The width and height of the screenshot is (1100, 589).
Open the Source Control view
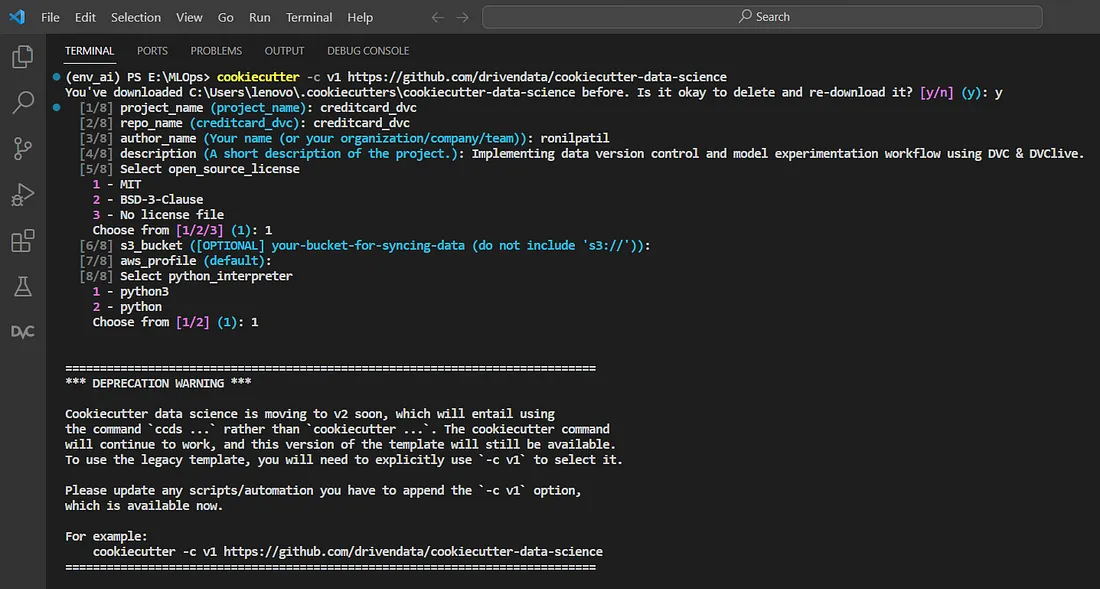click(x=23, y=149)
